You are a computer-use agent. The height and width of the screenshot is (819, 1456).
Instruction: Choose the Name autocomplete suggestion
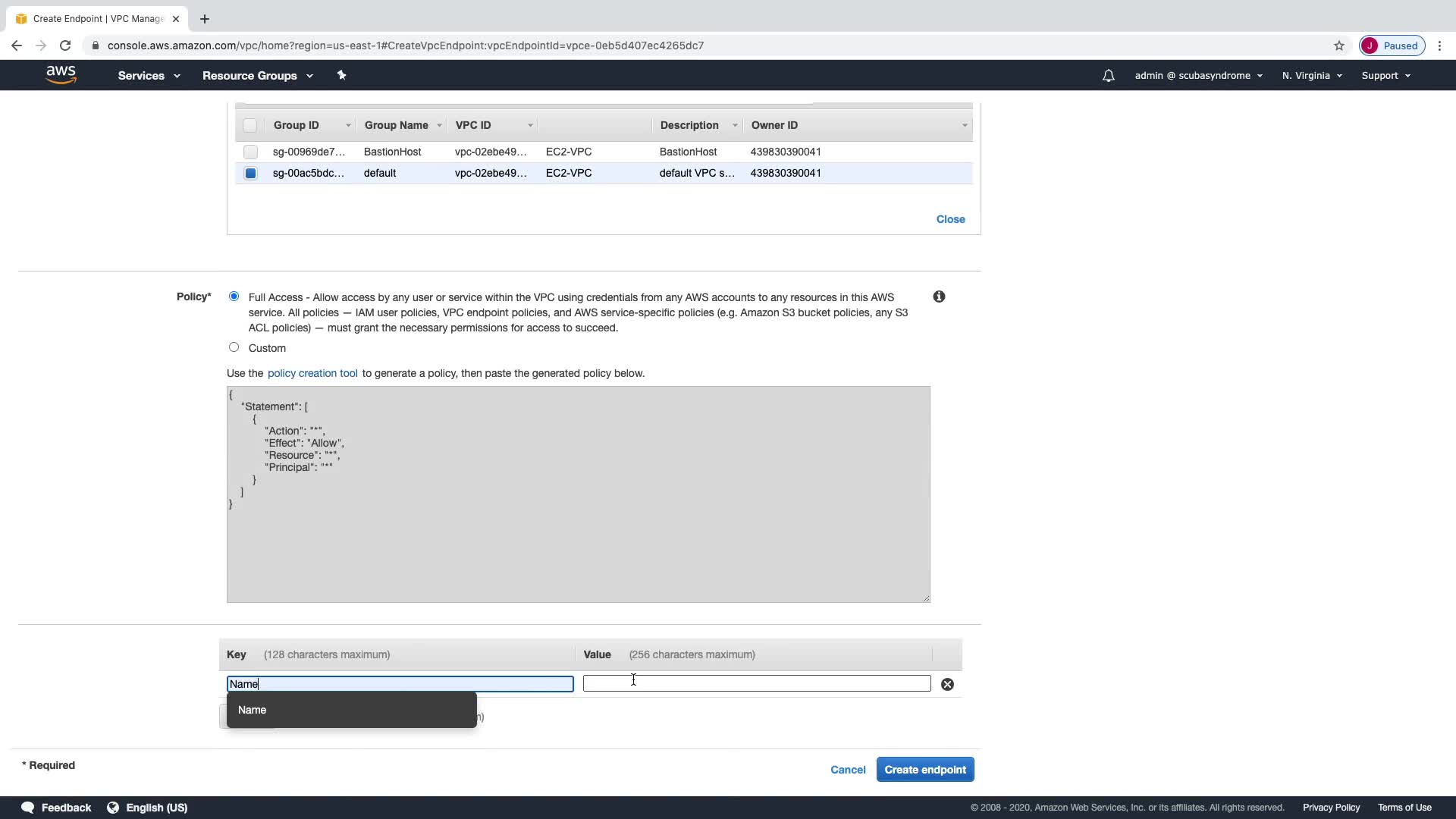coord(253,710)
